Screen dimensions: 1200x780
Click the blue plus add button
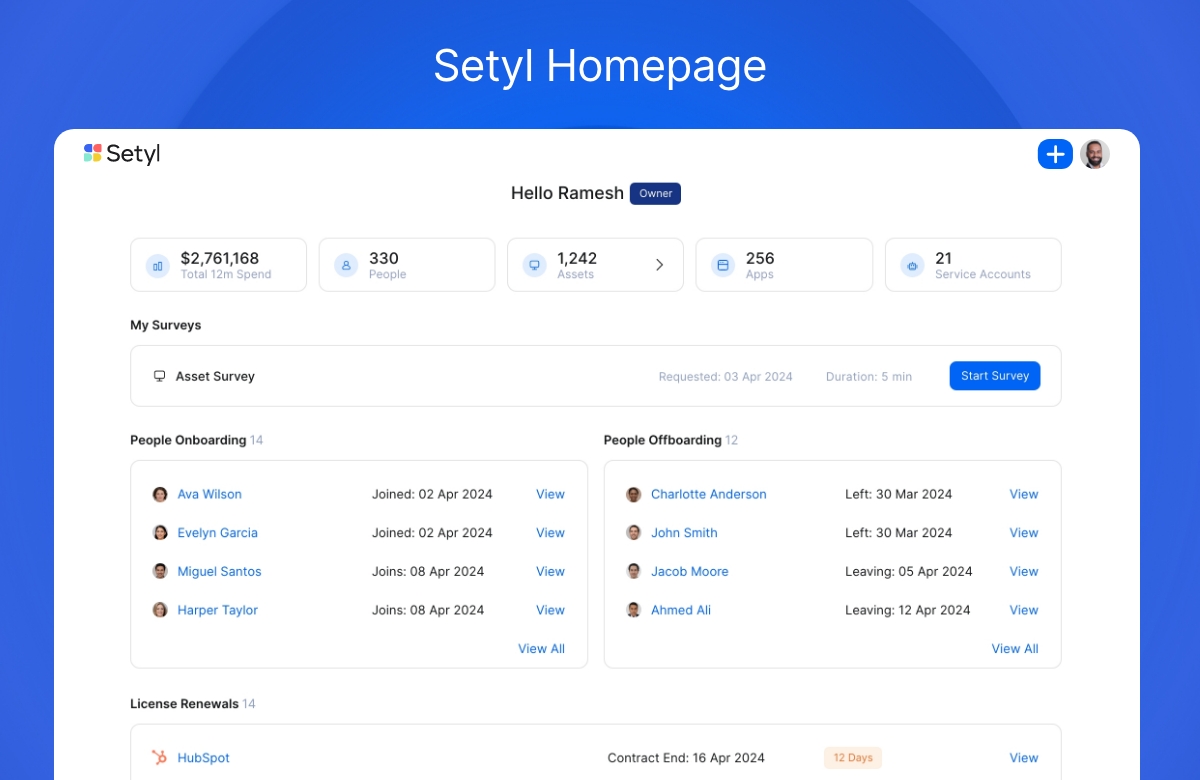1055,154
